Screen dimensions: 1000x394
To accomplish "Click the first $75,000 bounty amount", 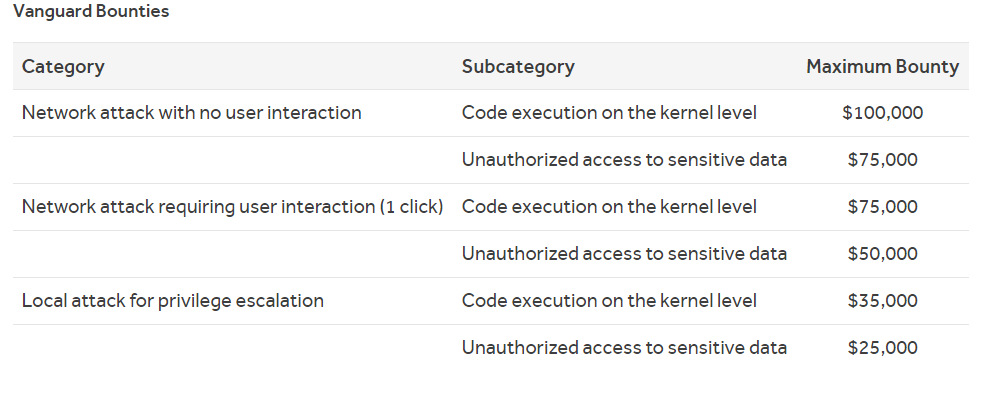I will (x=883, y=160).
